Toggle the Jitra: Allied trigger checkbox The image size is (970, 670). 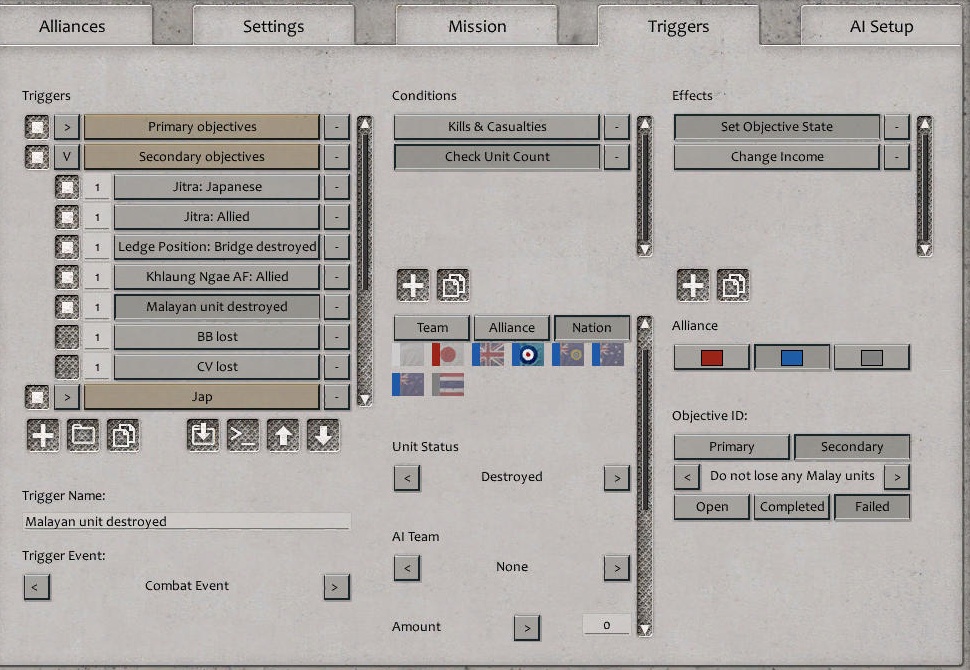(x=67, y=217)
